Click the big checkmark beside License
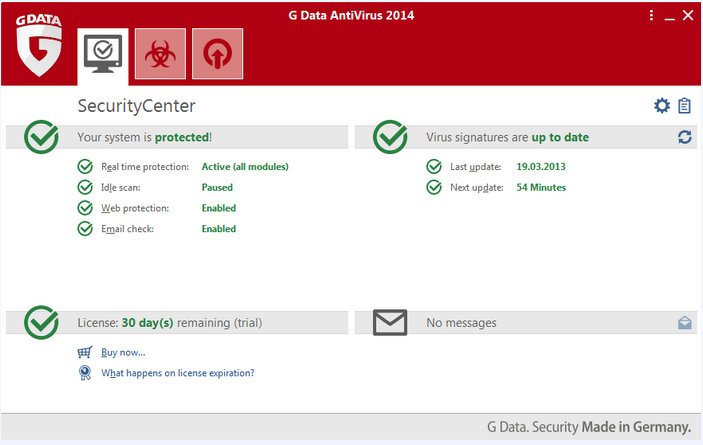The image size is (703, 445). (41, 322)
